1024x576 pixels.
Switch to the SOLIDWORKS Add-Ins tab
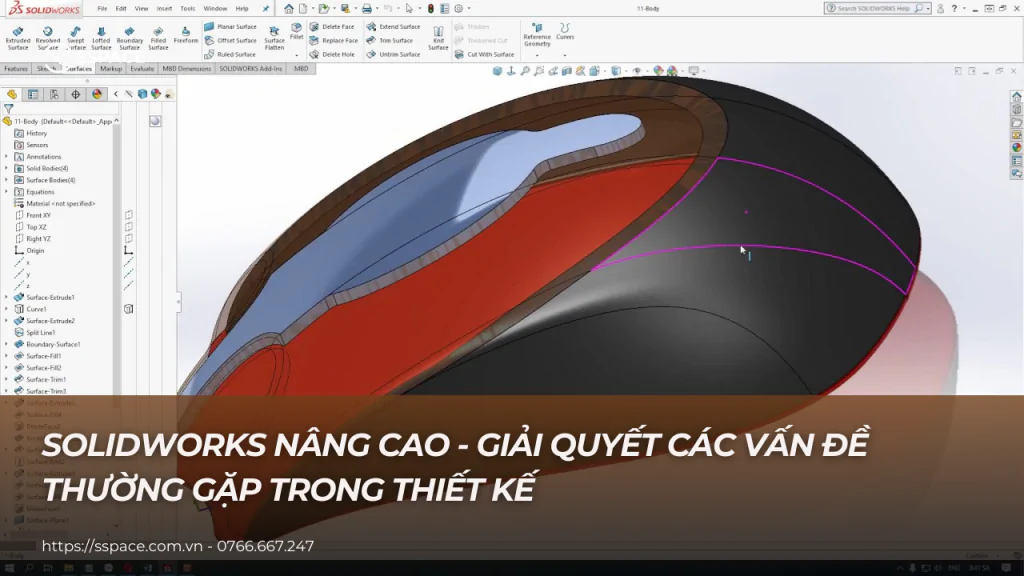(251, 69)
